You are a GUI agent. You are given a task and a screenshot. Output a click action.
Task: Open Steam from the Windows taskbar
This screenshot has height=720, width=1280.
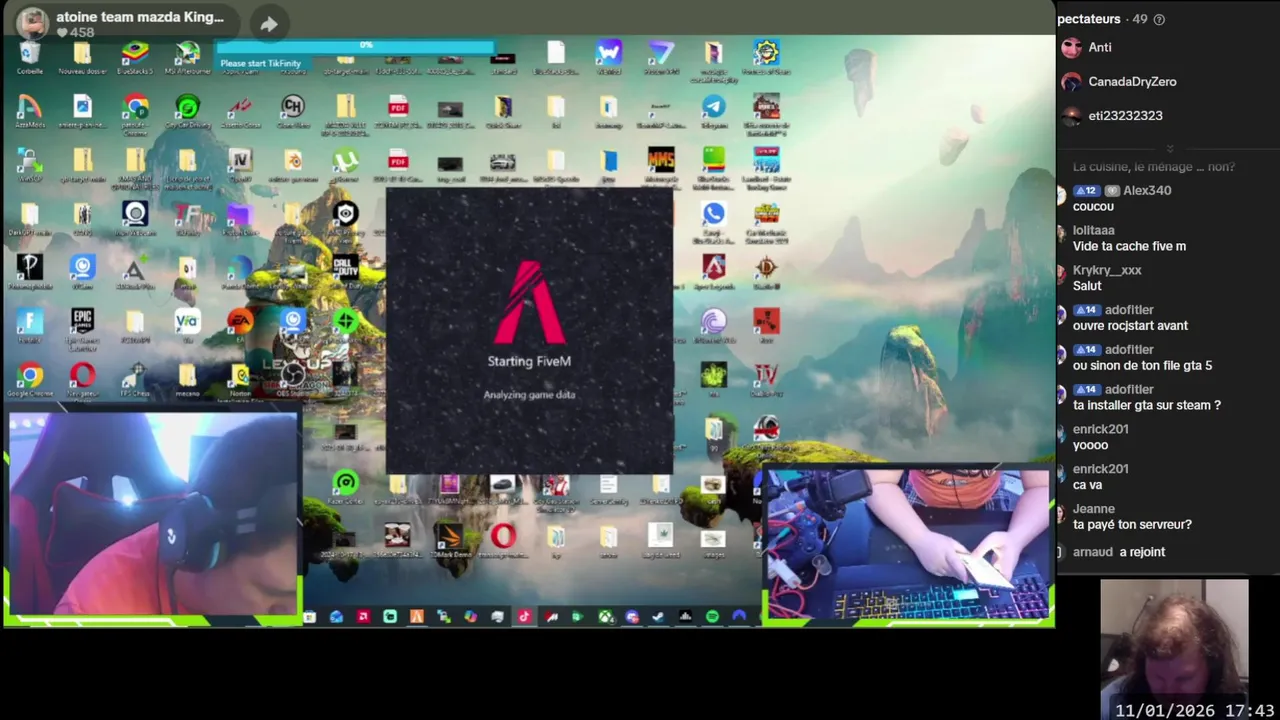658,617
